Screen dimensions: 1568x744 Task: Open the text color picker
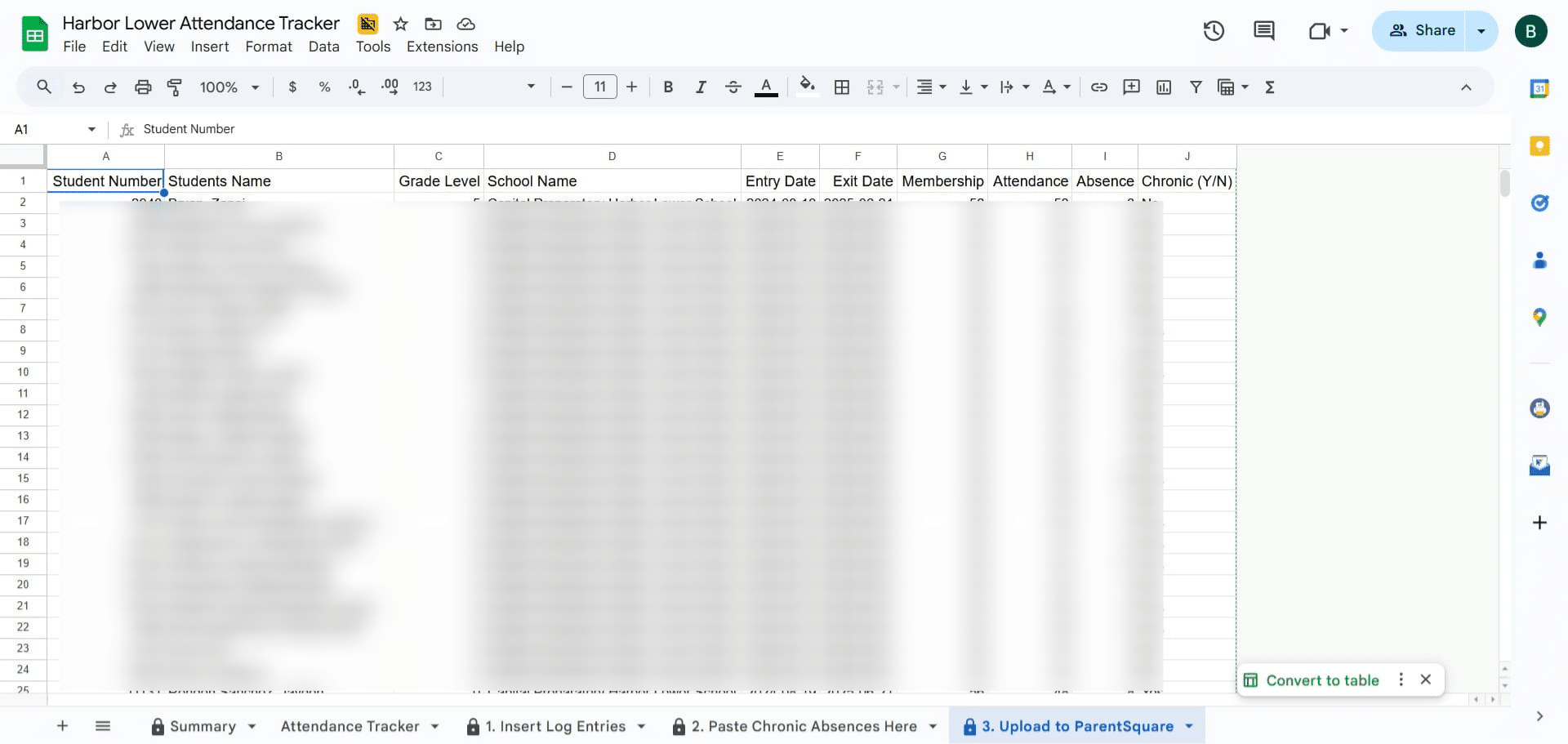pos(766,87)
